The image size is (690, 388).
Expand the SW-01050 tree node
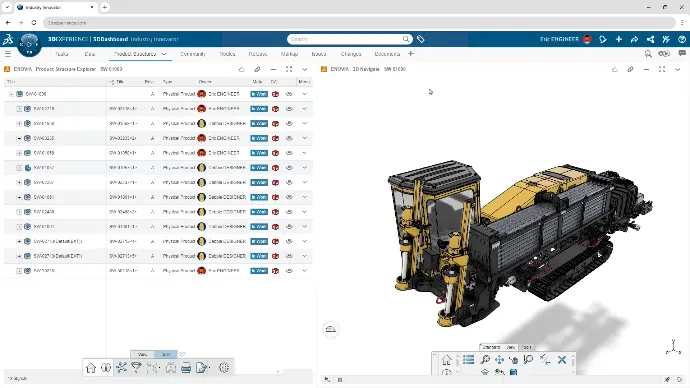[19, 153]
